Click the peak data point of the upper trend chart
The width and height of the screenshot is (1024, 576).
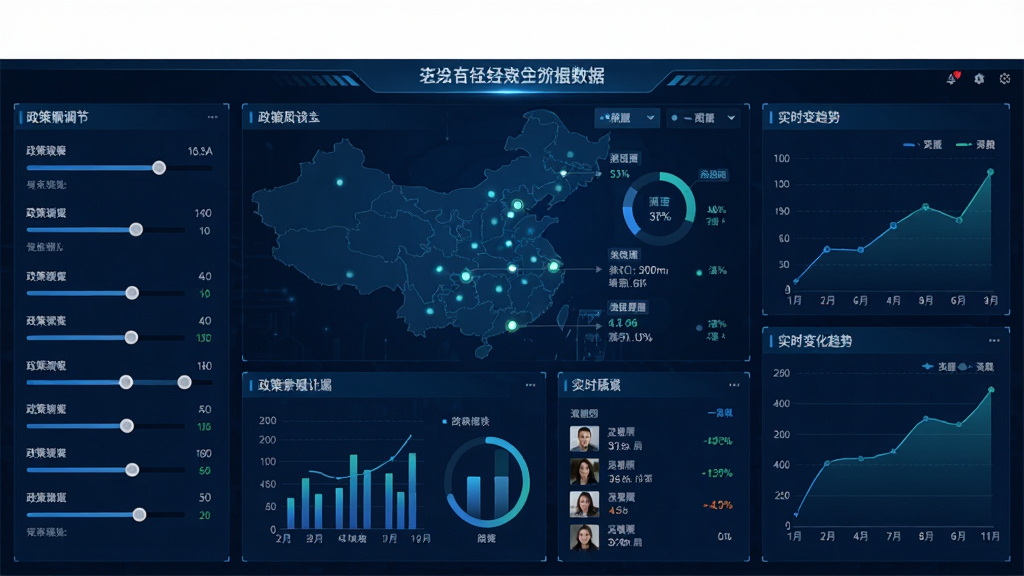[991, 172]
